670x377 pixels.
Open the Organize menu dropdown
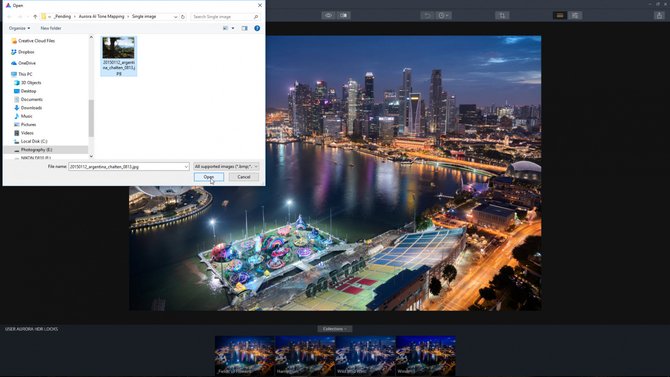tap(19, 28)
